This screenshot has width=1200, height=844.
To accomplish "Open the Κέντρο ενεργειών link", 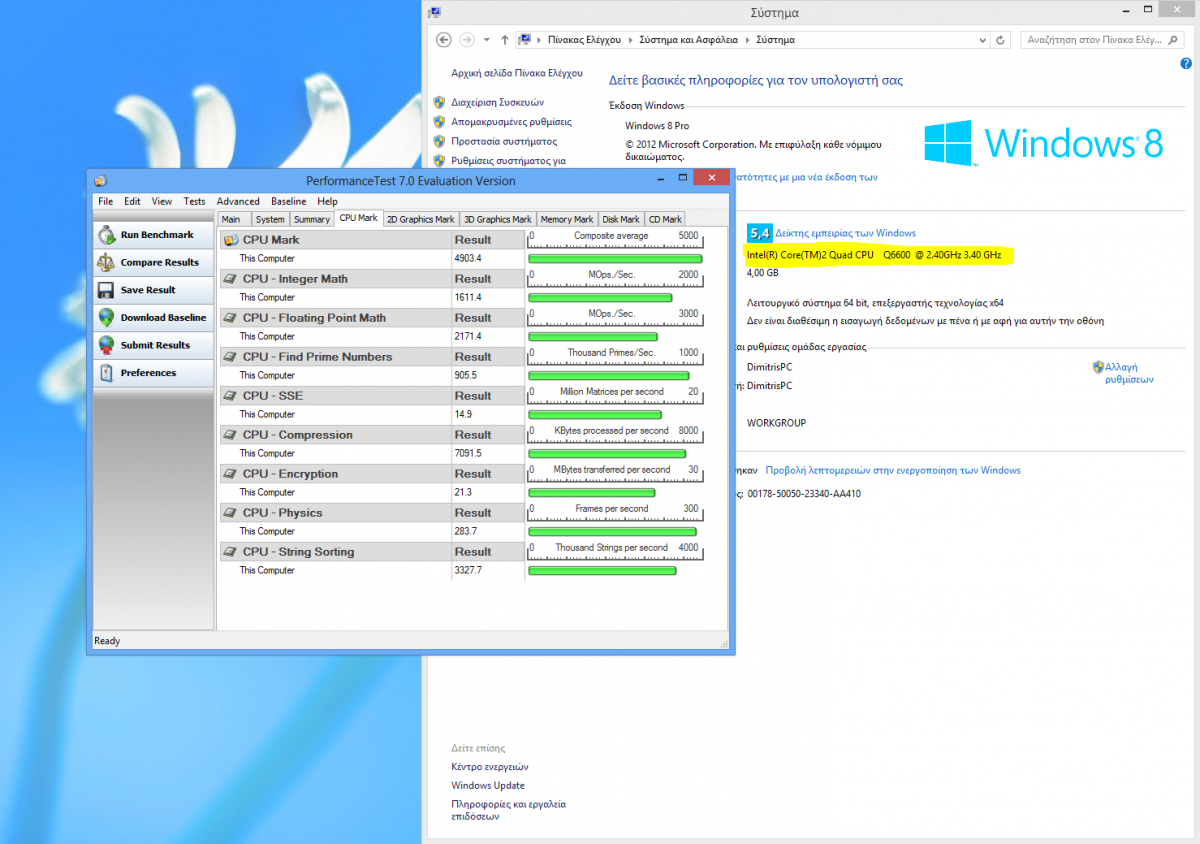I will click(x=490, y=766).
